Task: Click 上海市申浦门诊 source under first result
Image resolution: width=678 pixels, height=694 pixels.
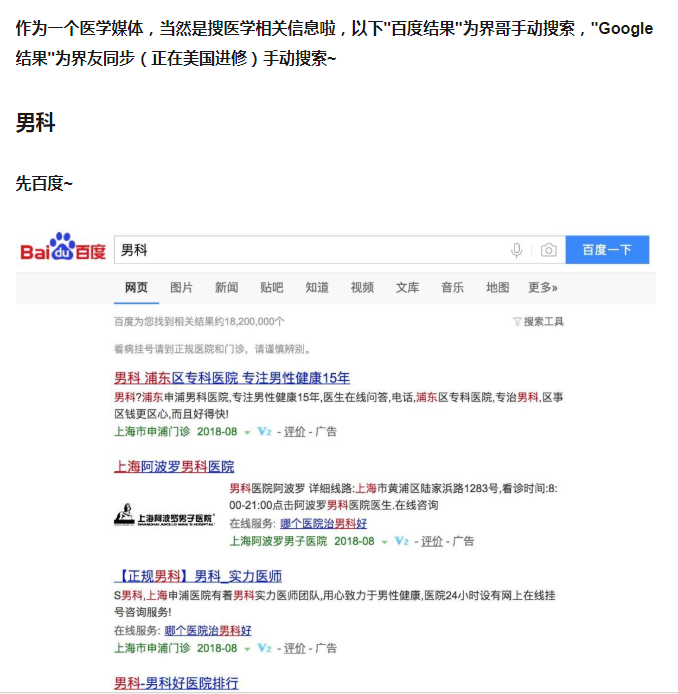Action: point(152,432)
